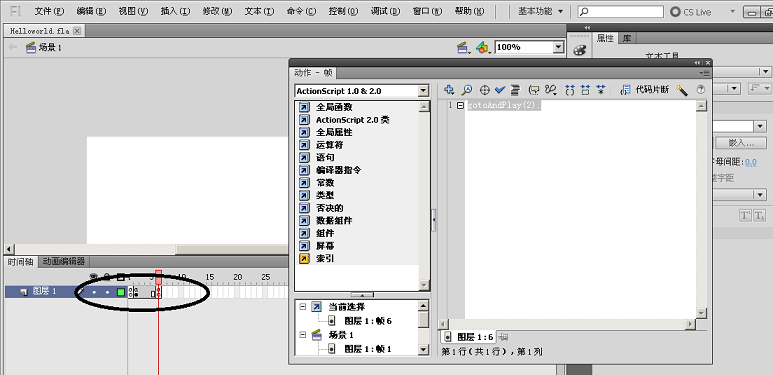
Task: Open Actions panel help question mark icon
Action: coord(701,90)
